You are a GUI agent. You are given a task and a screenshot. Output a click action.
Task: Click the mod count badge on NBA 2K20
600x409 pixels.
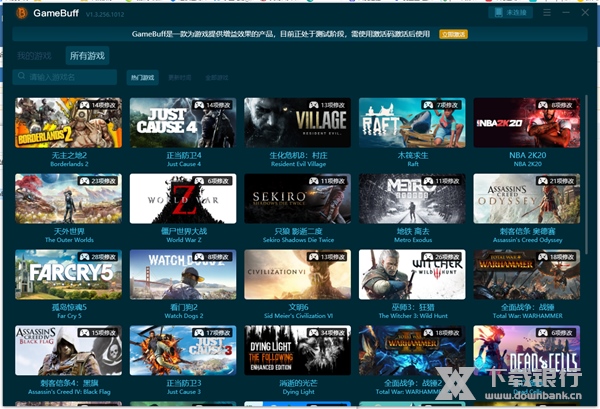point(556,105)
